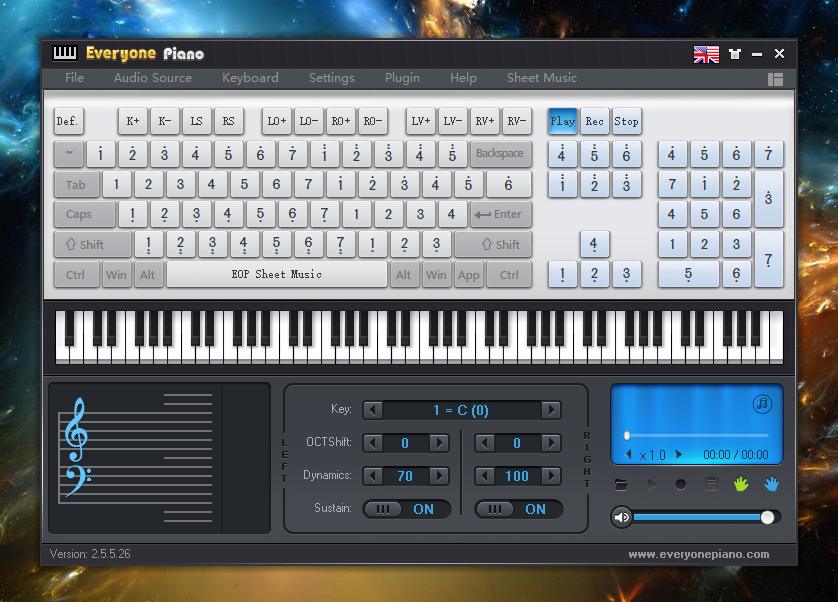This screenshot has width=838, height=602.
Task: Increase the LEFT hand OCTShift value
Action: [439, 443]
